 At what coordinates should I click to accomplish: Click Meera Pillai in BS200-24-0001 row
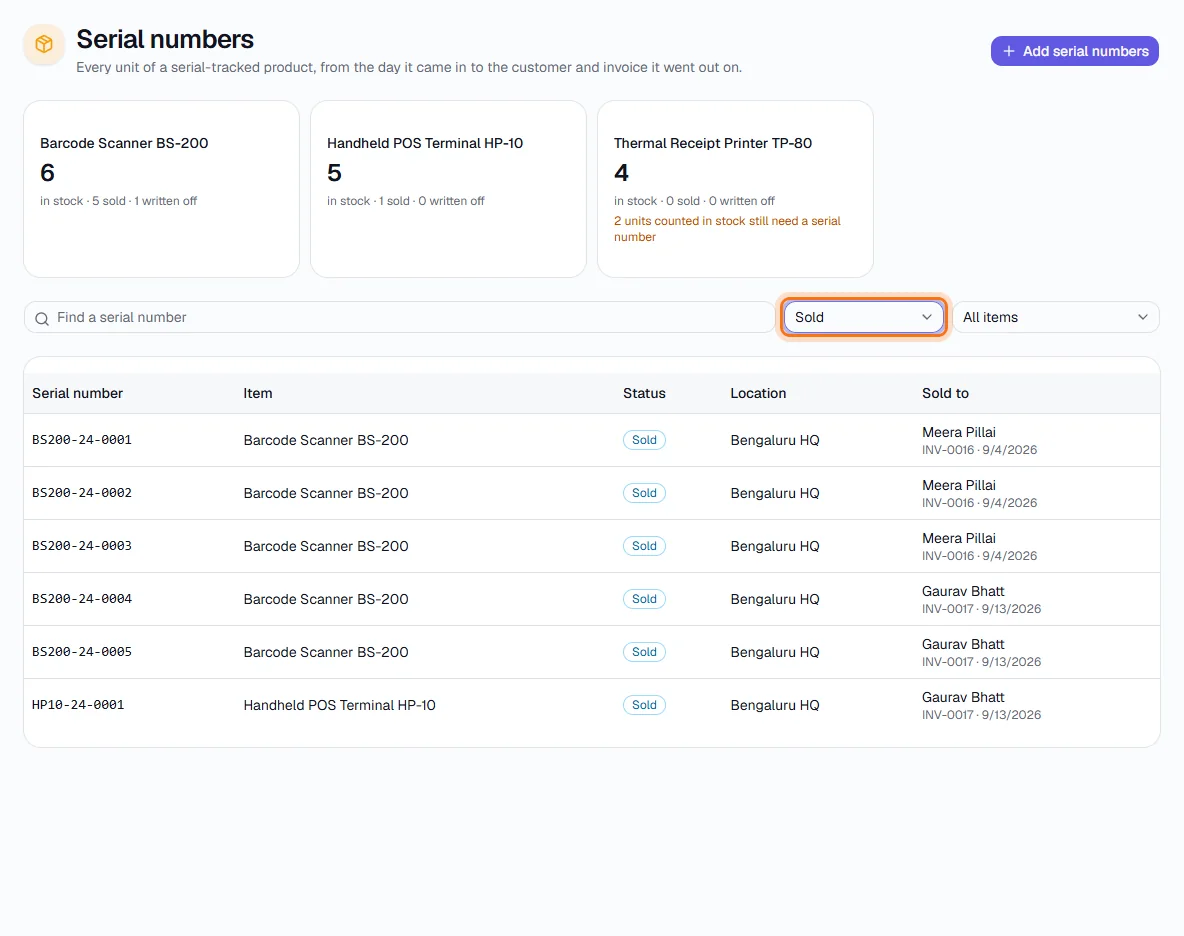click(959, 432)
